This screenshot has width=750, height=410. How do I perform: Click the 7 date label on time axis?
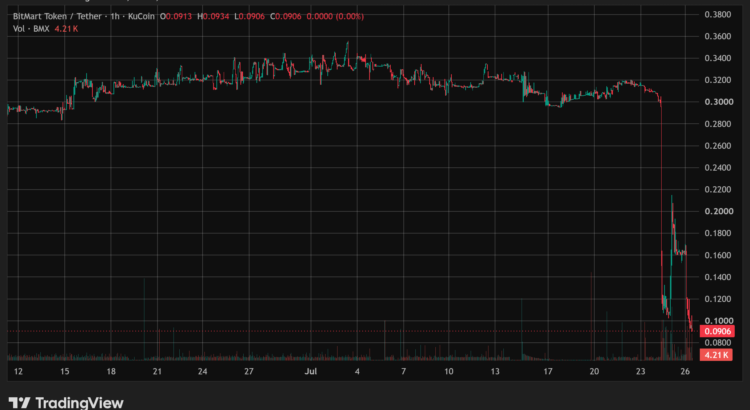[404, 371]
